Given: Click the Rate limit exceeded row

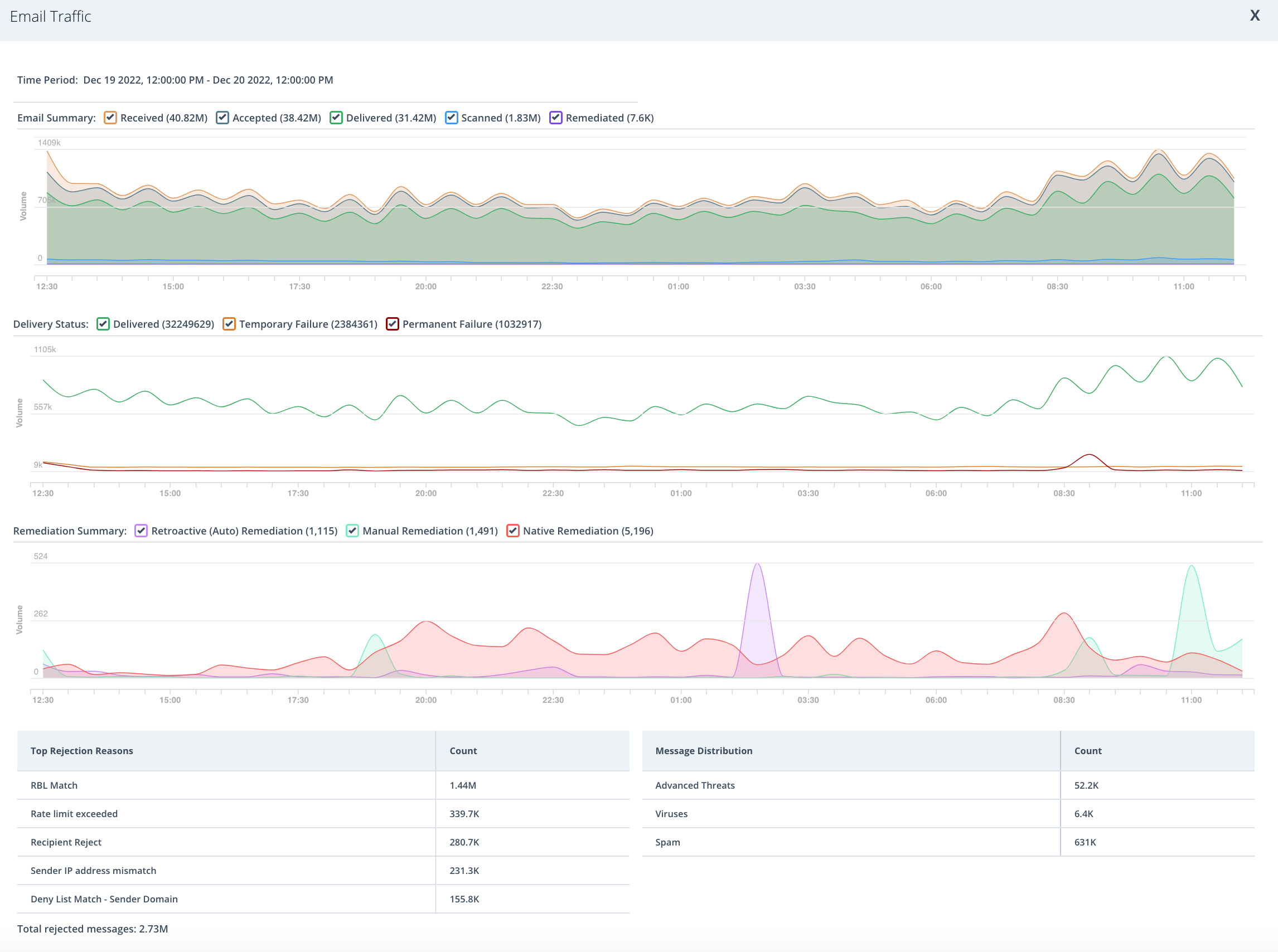Looking at the screenshot, I should coord(323,814).
